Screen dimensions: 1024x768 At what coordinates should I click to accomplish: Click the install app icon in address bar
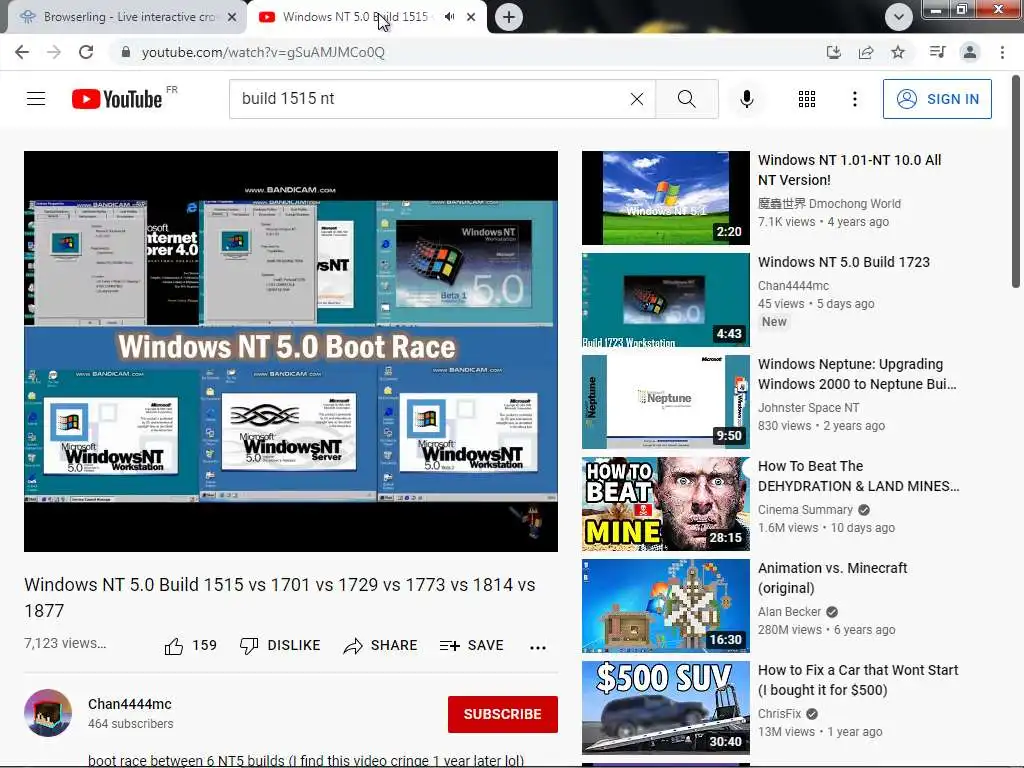[x=833, y=52]
